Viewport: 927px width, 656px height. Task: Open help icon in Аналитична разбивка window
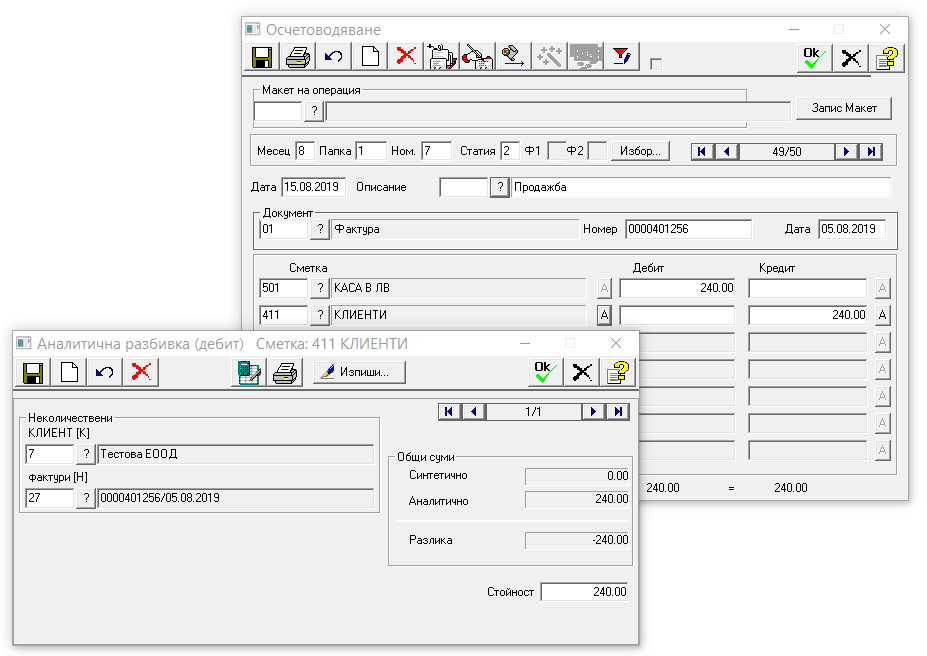[x=619, y=373]
